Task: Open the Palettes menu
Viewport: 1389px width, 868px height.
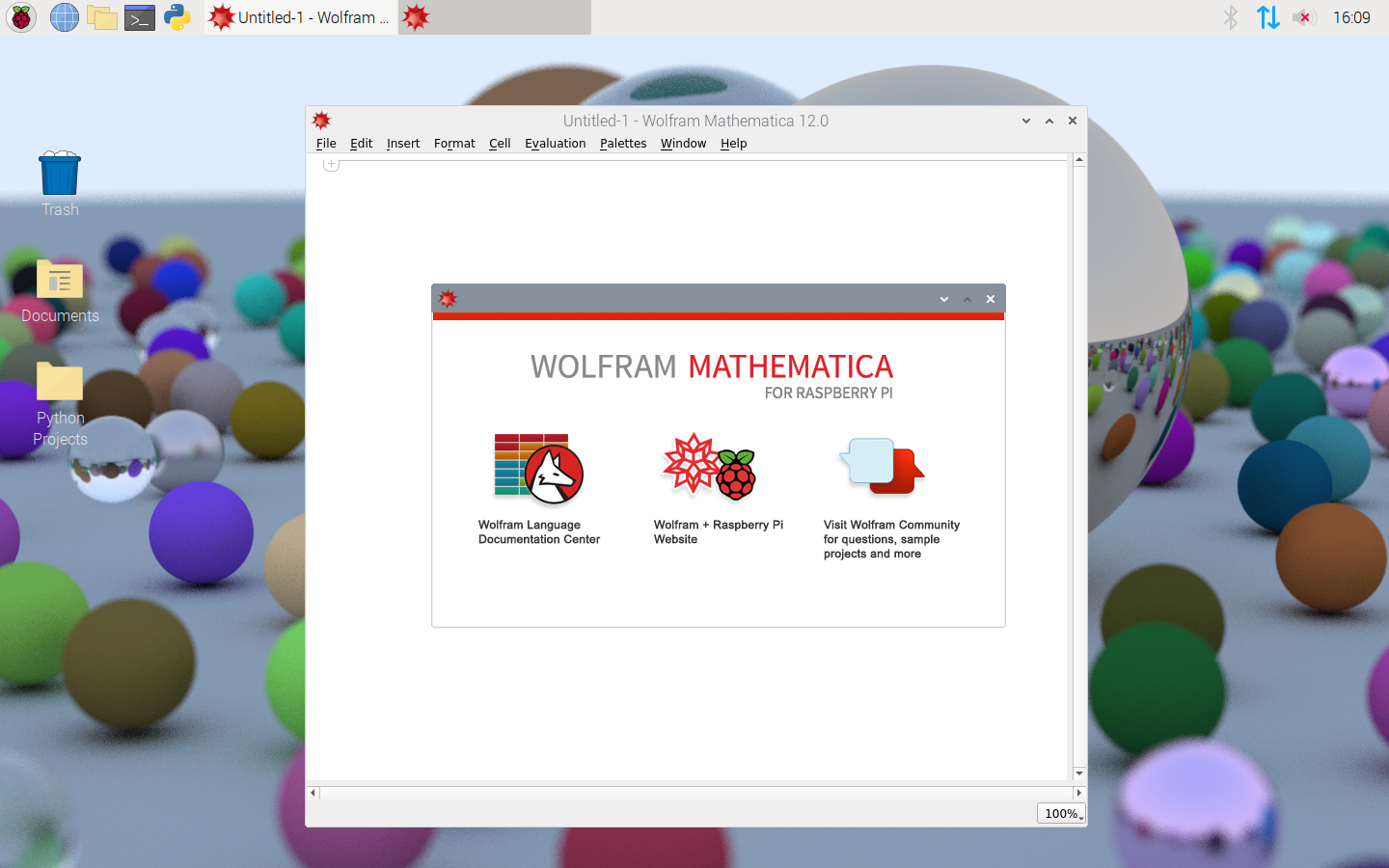Action: coord(623,144)
